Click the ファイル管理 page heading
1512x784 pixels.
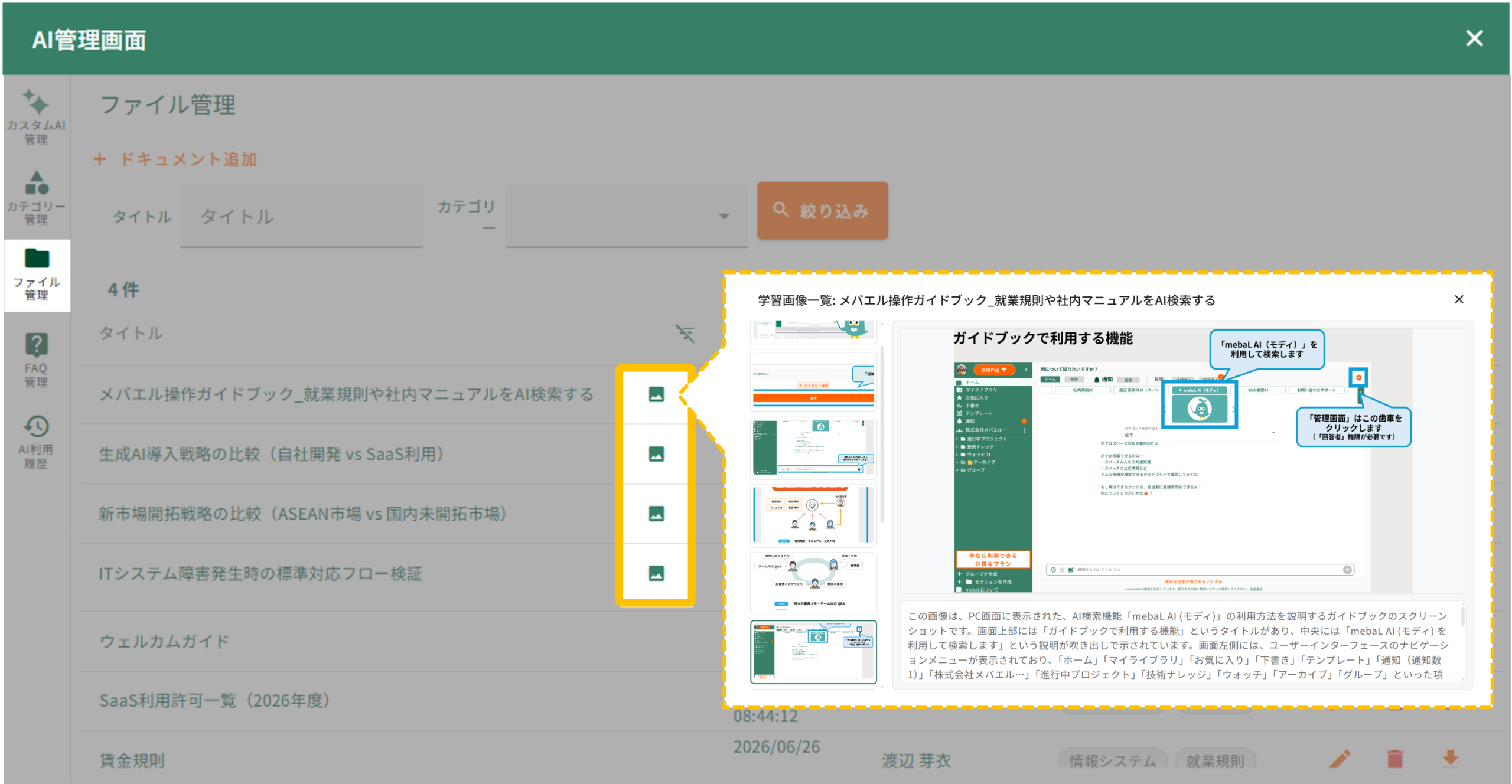click(x=168, y=105)
